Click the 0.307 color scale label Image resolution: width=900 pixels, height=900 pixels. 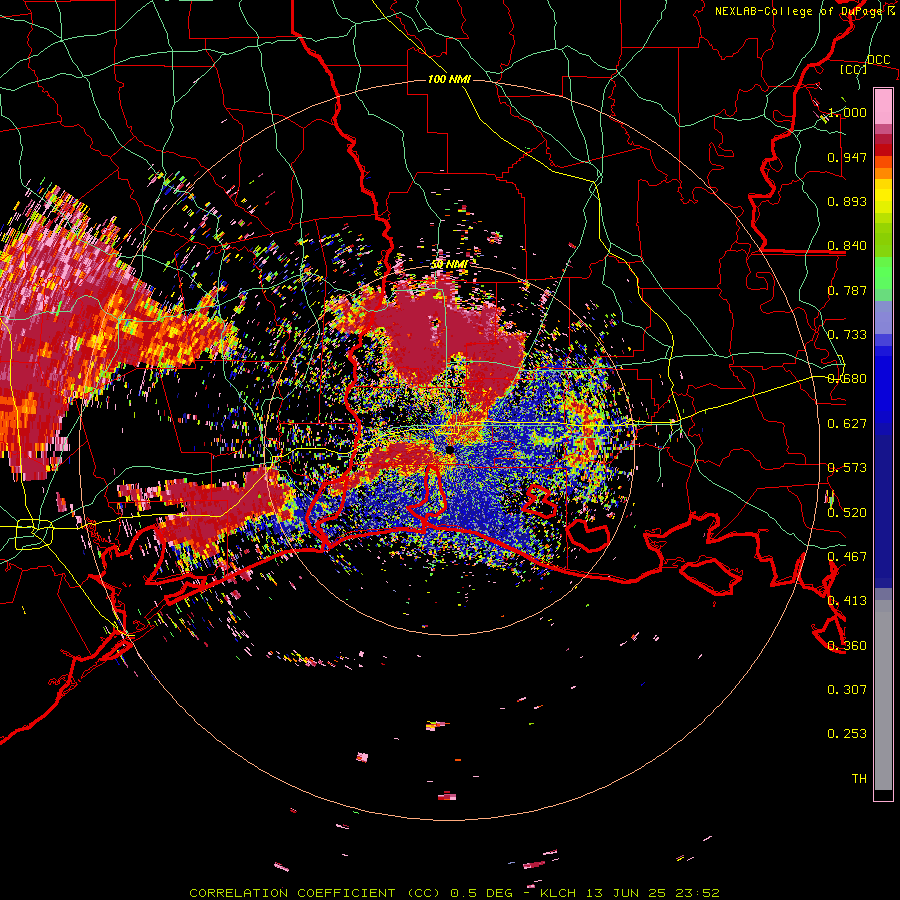pos(847,690)
